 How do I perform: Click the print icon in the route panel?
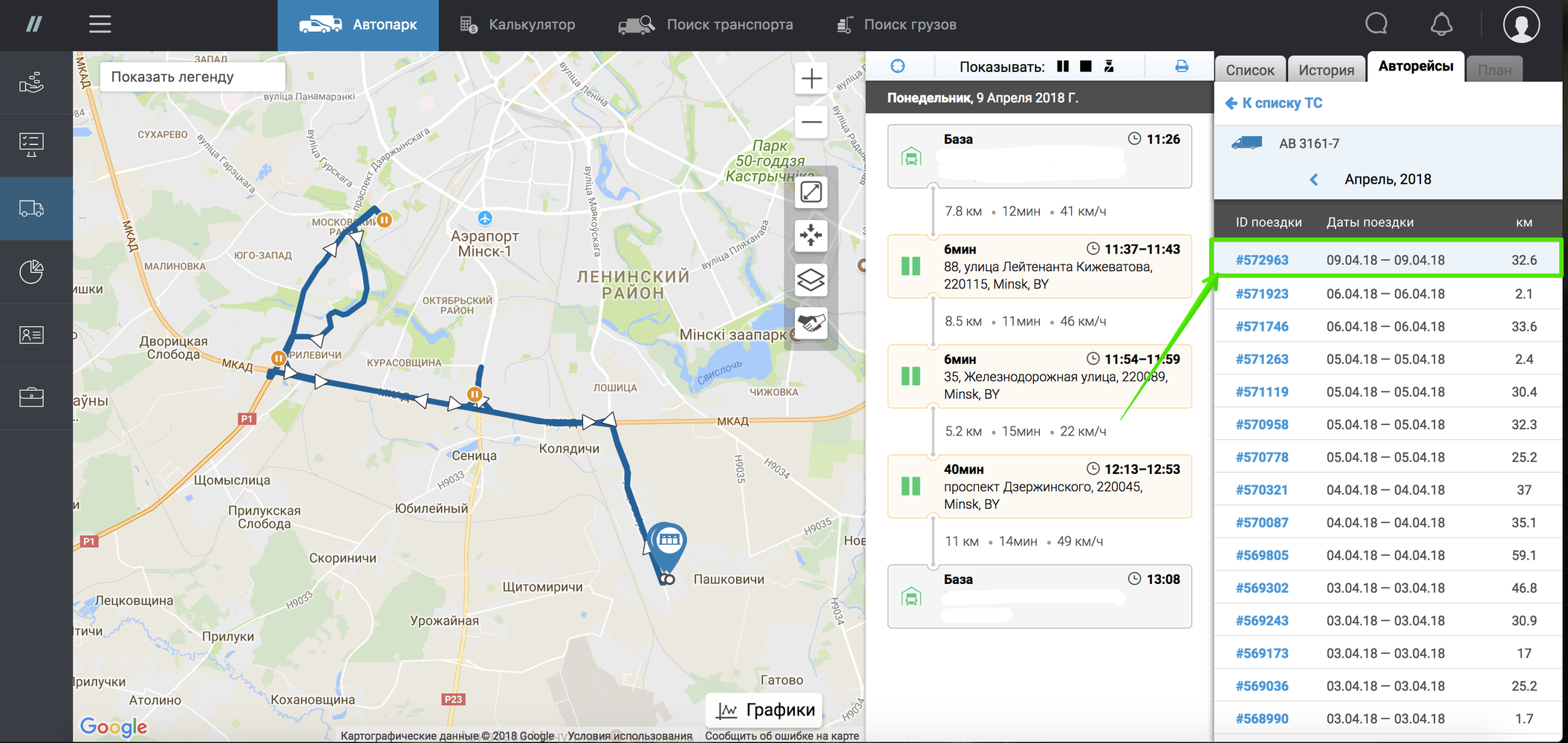pos(1181,67)
